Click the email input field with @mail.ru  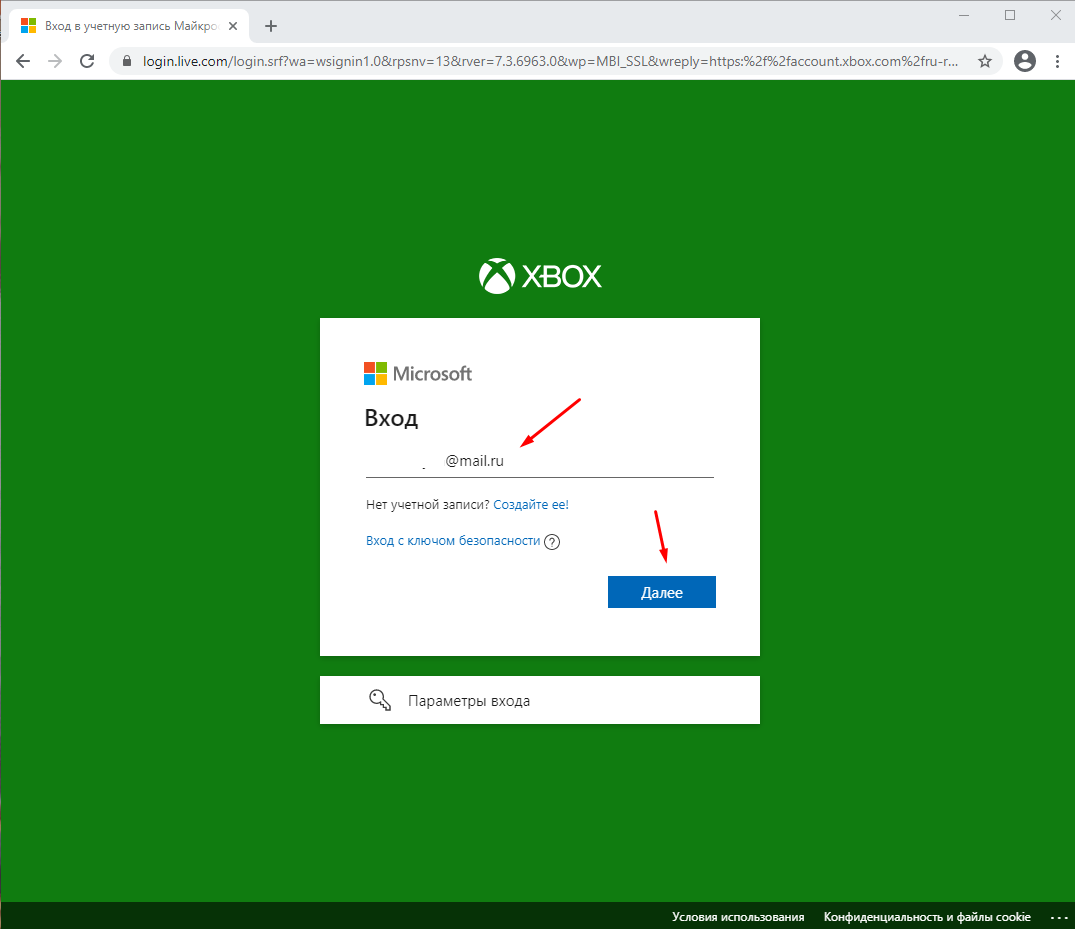[540, 461]
